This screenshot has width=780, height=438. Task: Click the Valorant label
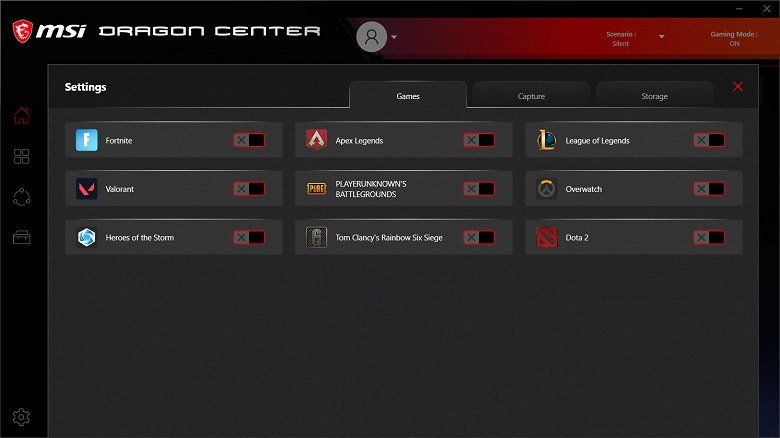tap(119, 189)
